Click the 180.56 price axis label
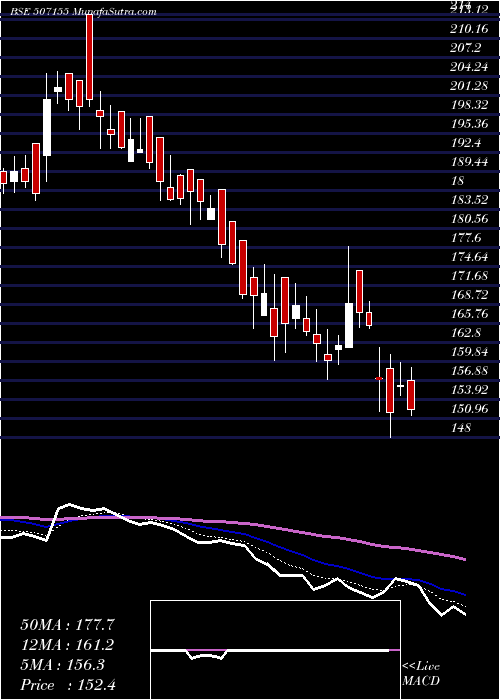 point(470,219)
